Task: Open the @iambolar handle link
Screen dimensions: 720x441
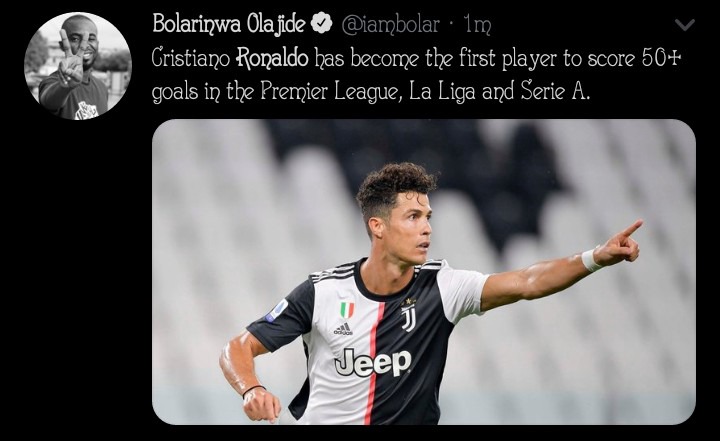Action: (x=390, y=24)
